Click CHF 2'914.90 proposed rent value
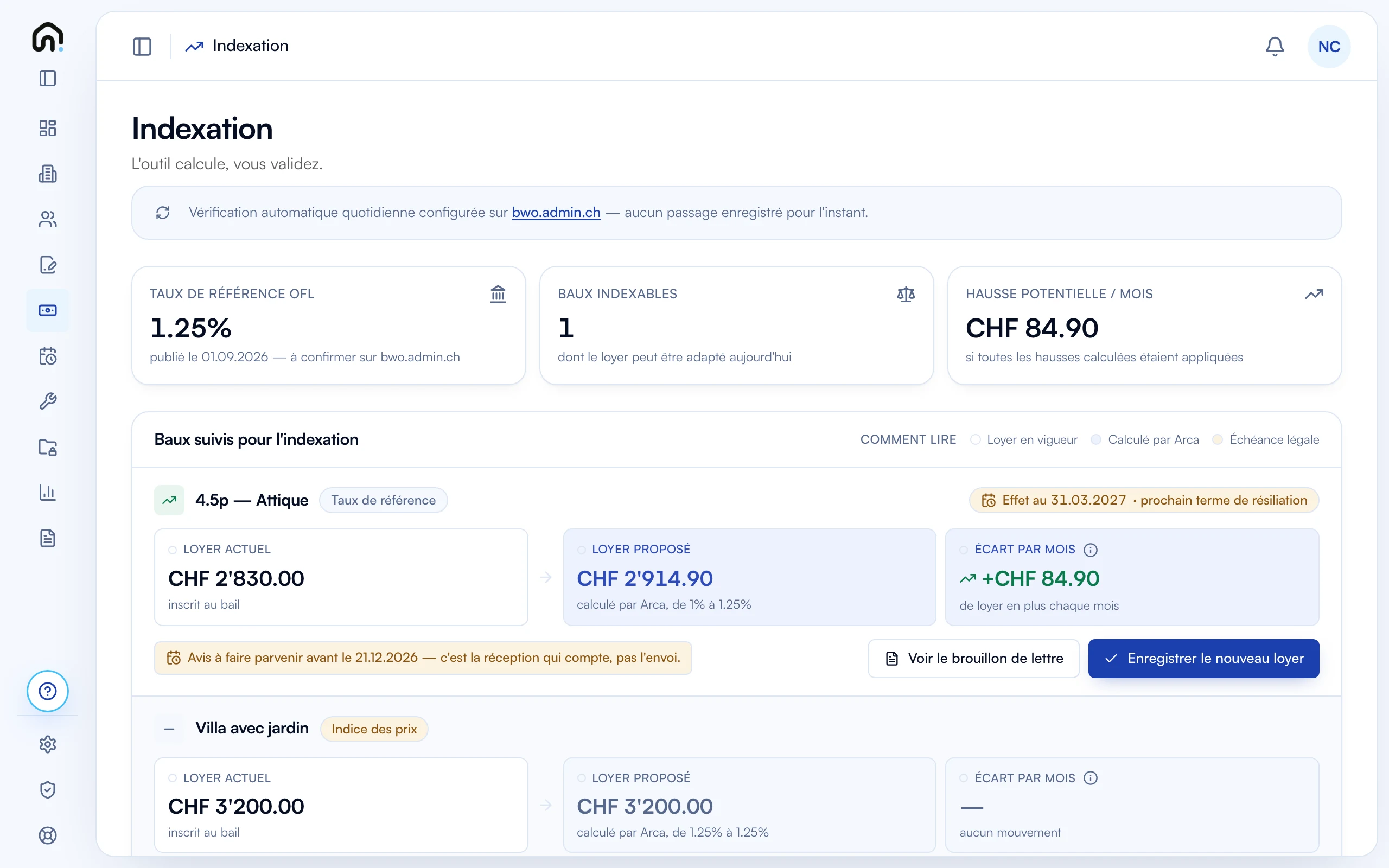Image resolution: width=1389 pixels, height=868 pixels. coord(645,579)
